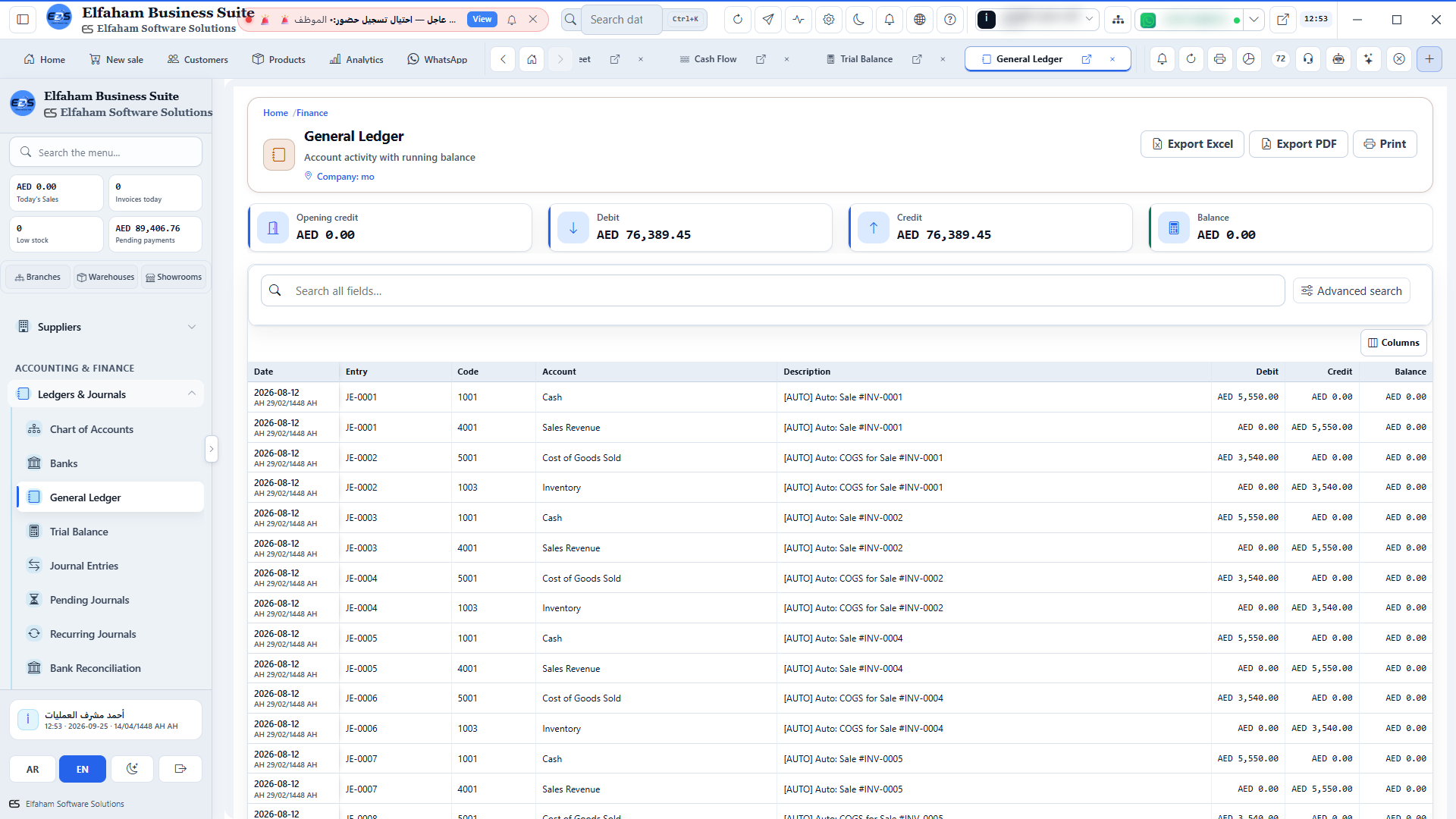The image size is (1456, 819).
Task: Switch language to AR
Action: coord(33,769)
